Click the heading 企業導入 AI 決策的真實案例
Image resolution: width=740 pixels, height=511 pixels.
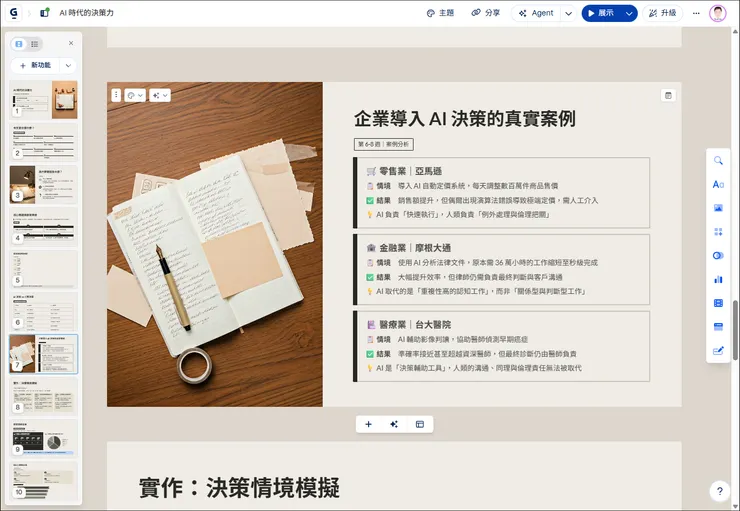pos(464,118)
